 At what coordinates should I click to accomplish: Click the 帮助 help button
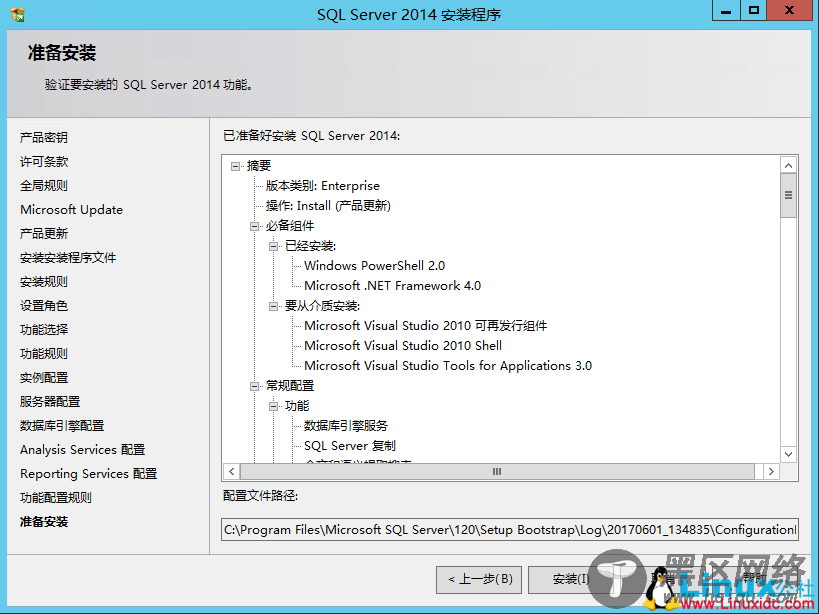755,578
